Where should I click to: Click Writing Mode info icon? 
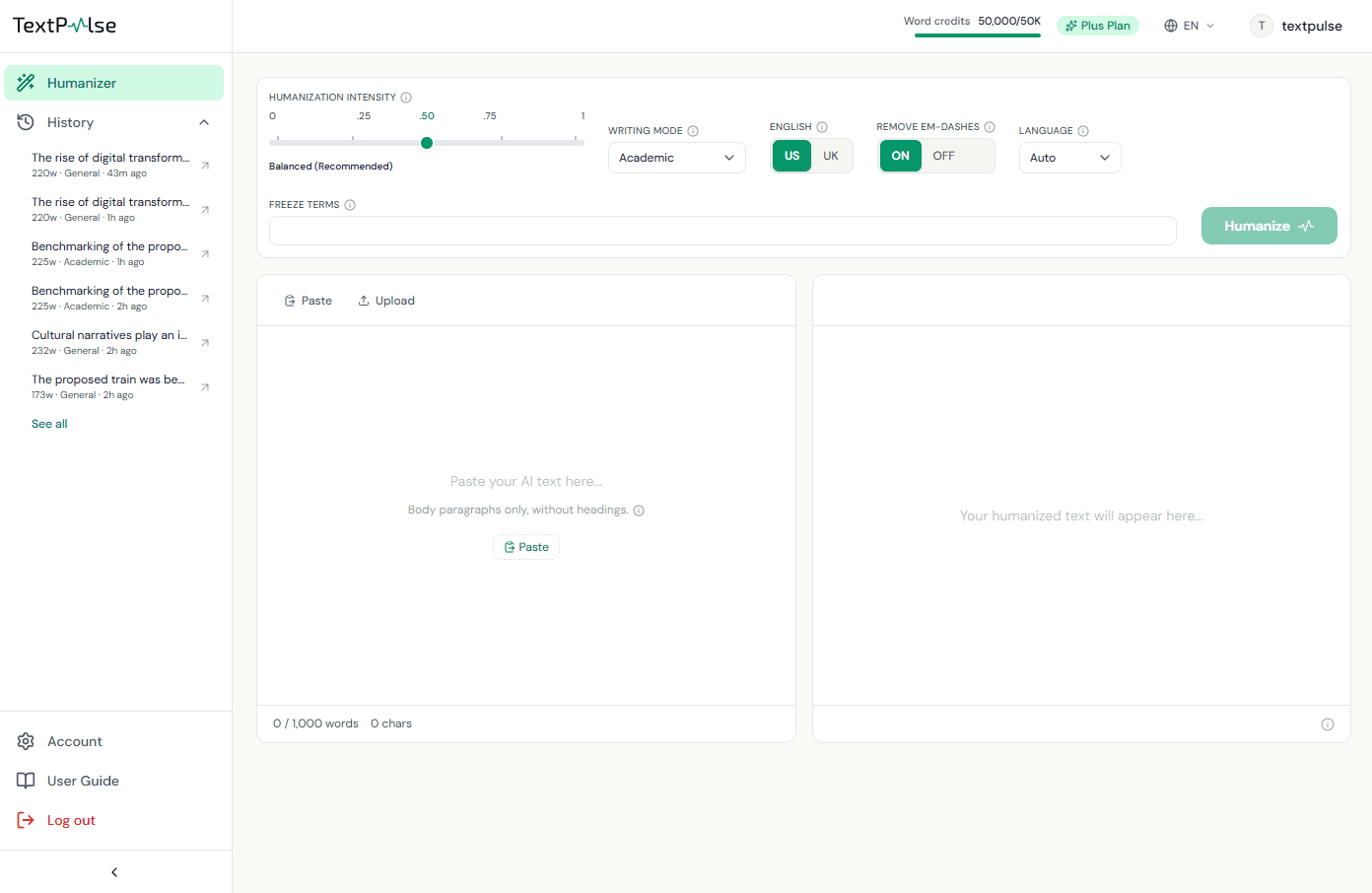693,131
